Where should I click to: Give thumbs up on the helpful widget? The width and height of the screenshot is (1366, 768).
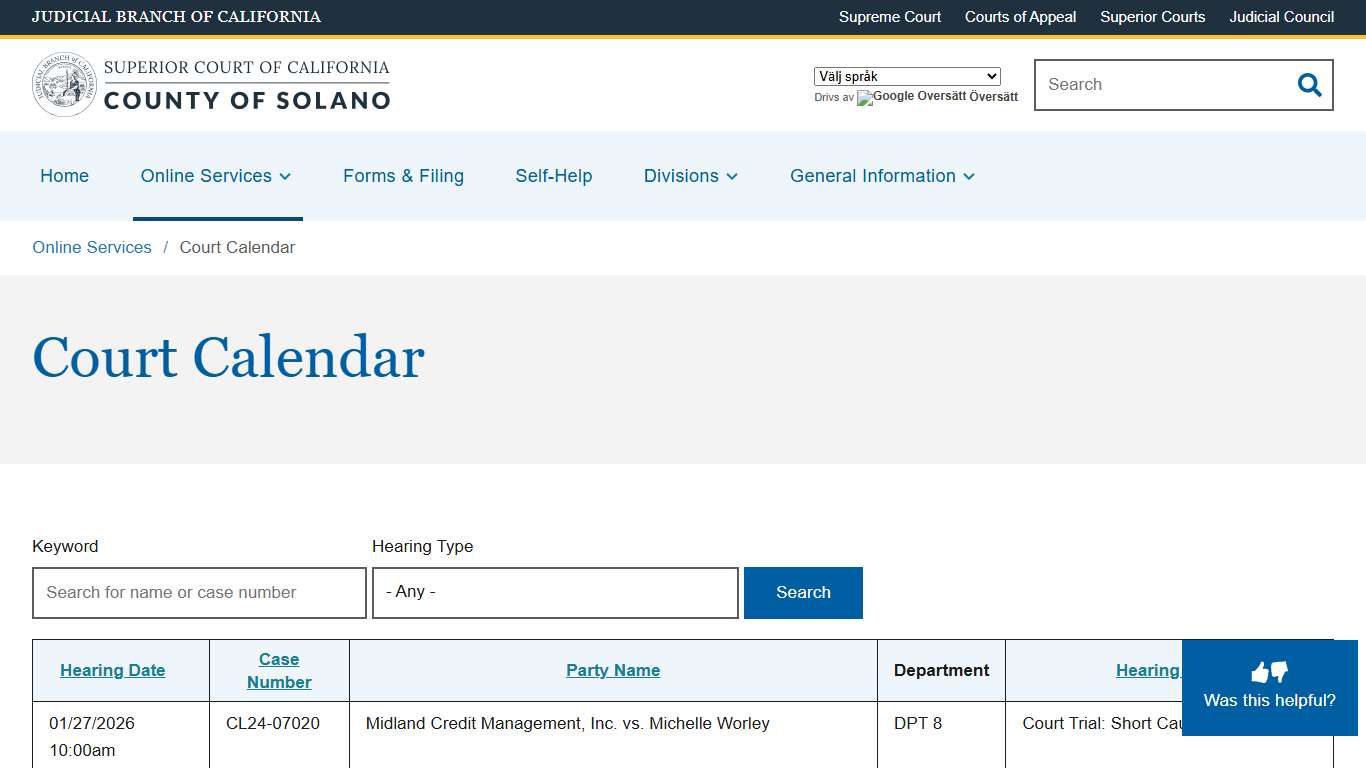tap(1260, 672)
